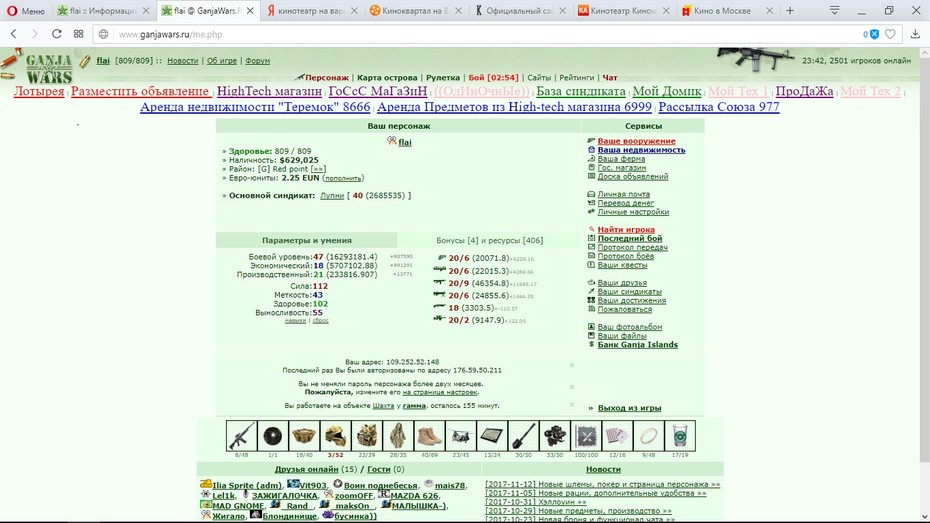
Task: Open HighTech магазин ad link
Action: 269,91
